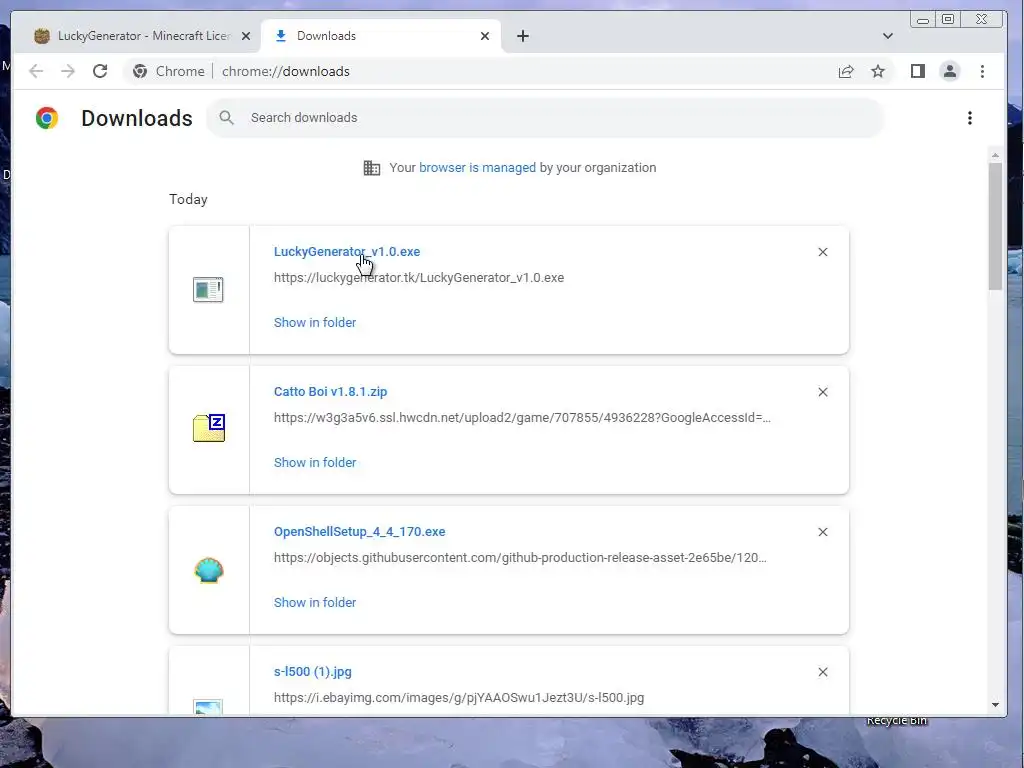The height and width of the screenshot is (768, 1024).
Task: Click the s-l500 (1).jpg image file icon
Action: [x=208, y=707]
